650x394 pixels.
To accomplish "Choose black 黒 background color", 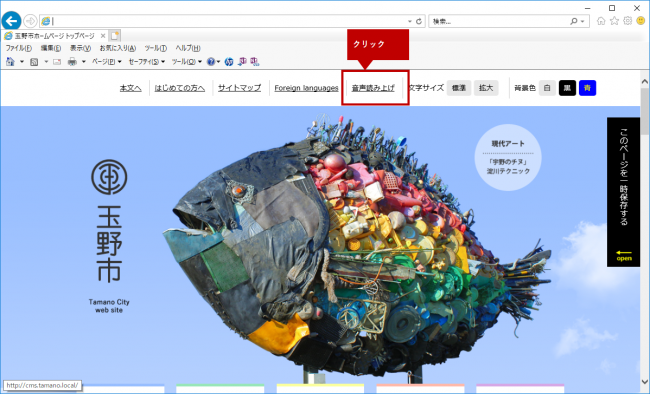I will click(x=567, y=88).
